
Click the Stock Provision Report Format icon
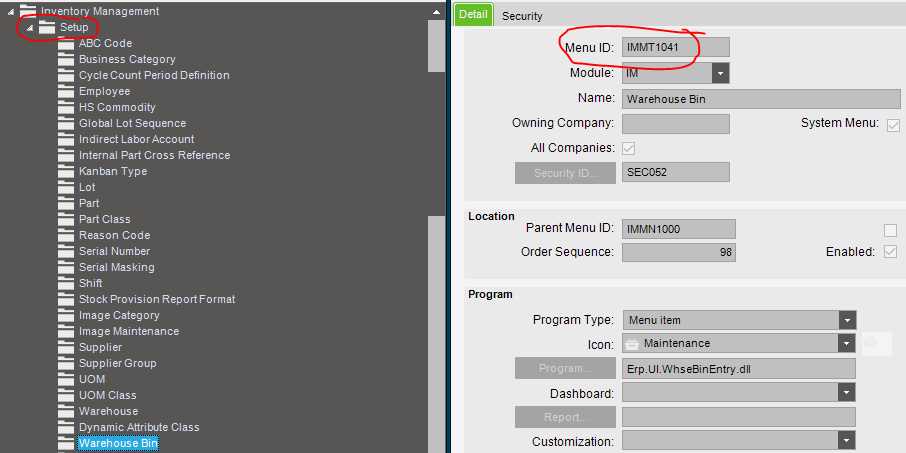pos(66,299)
